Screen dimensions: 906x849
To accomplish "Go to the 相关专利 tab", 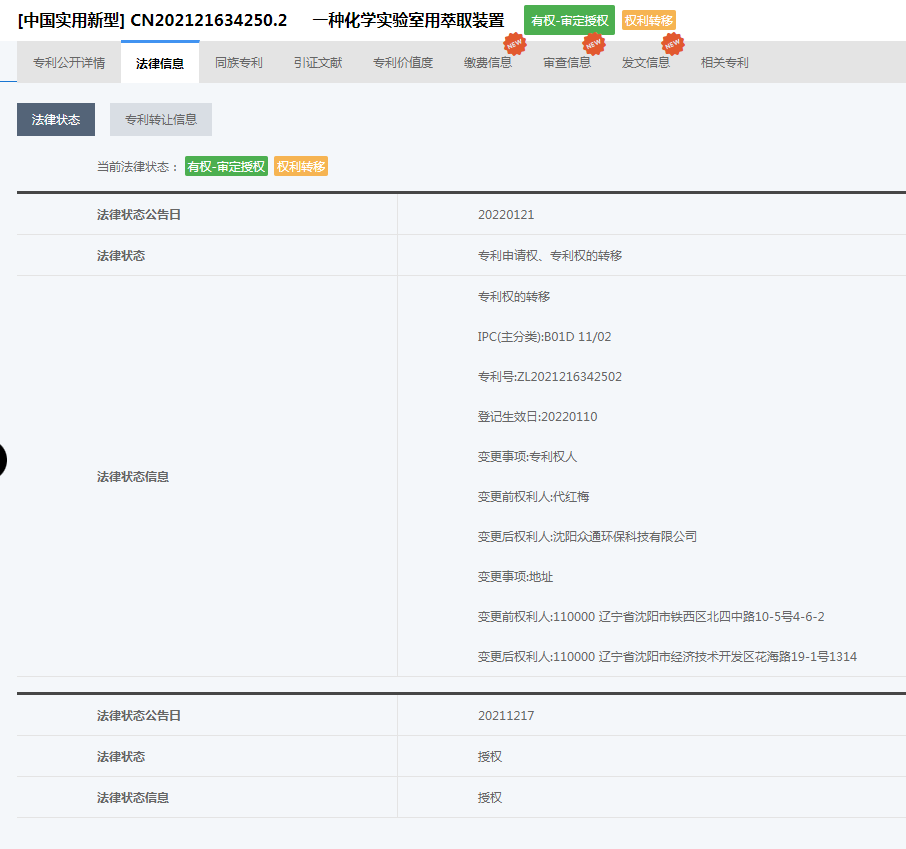I will (x=725, y=63).
